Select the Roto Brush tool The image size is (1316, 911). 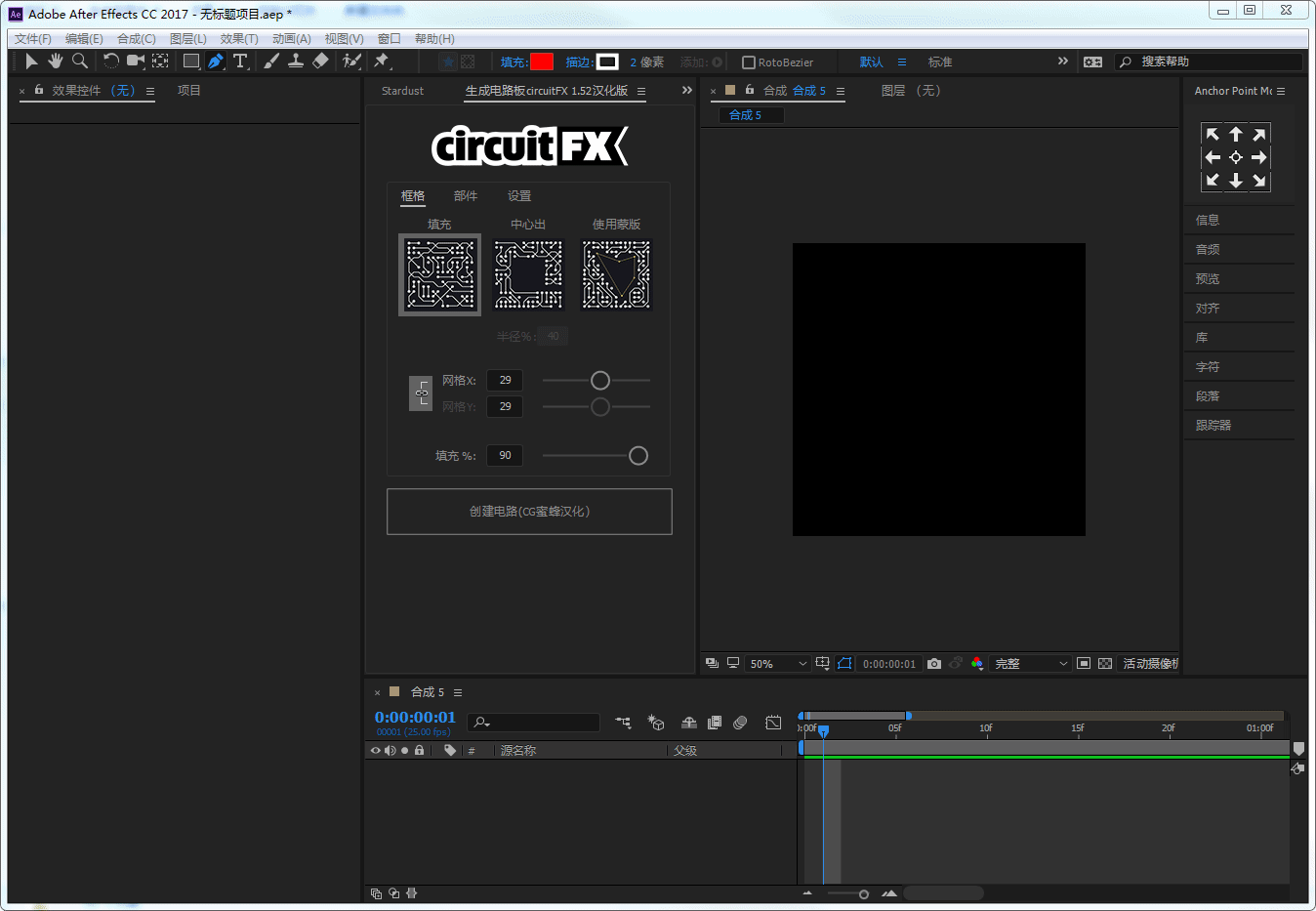pos(351,62)
